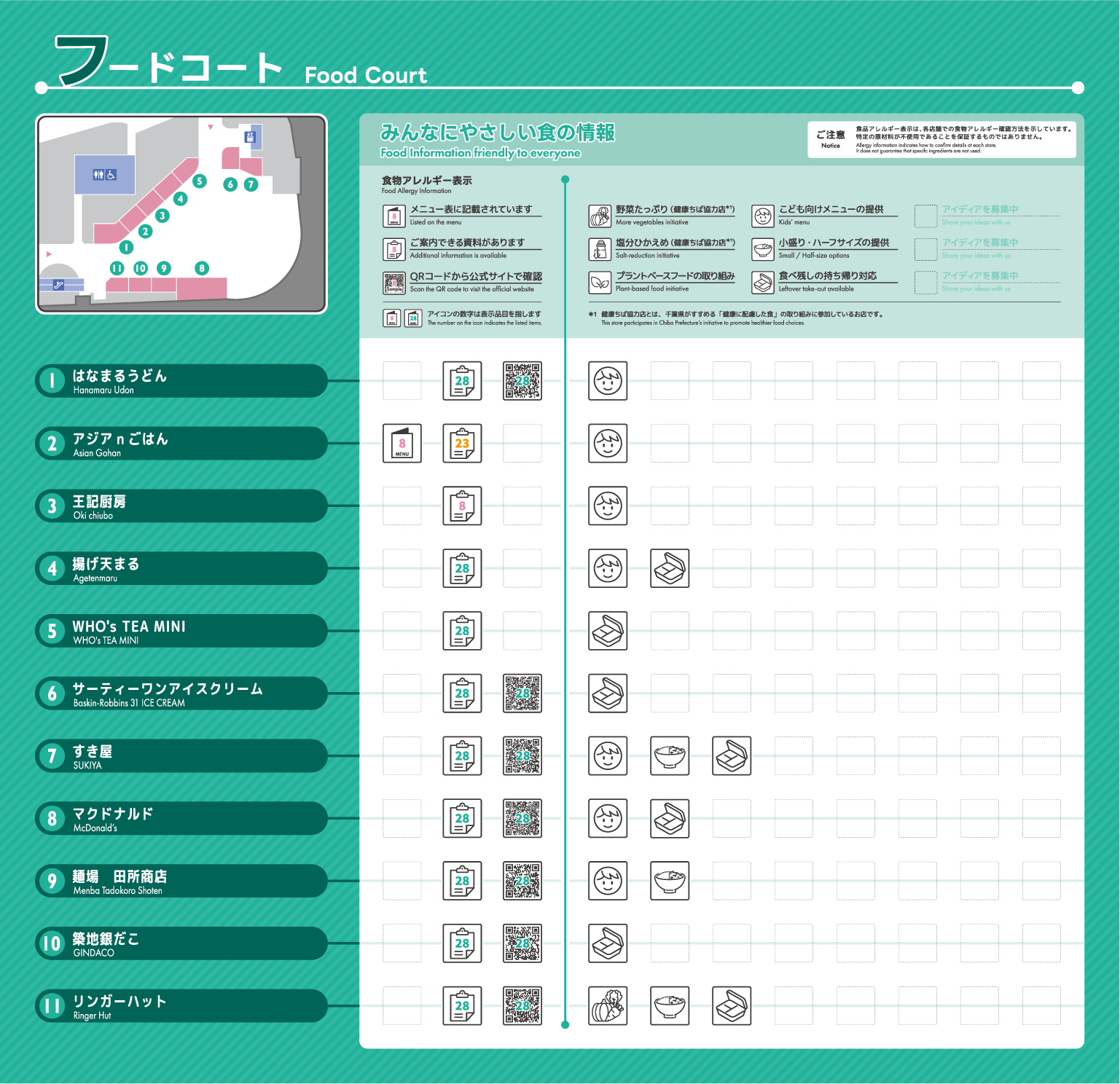Click the vegetables icon for Ringer Hut

point(608,1006)
